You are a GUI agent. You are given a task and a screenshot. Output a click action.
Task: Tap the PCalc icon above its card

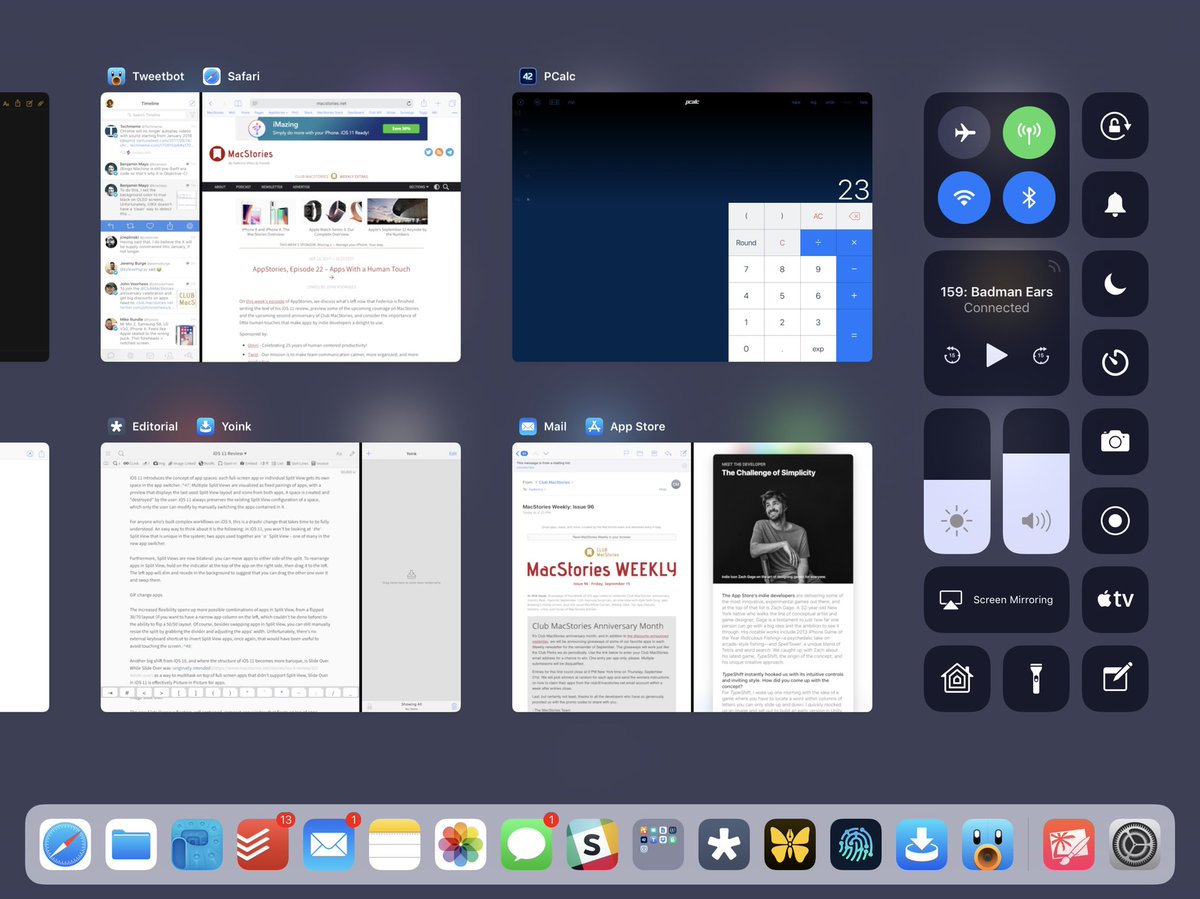[528, 76]
